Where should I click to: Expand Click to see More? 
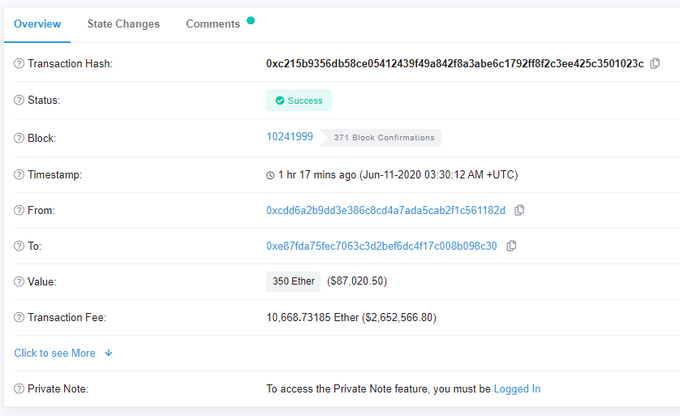click(x=55, y=353)
